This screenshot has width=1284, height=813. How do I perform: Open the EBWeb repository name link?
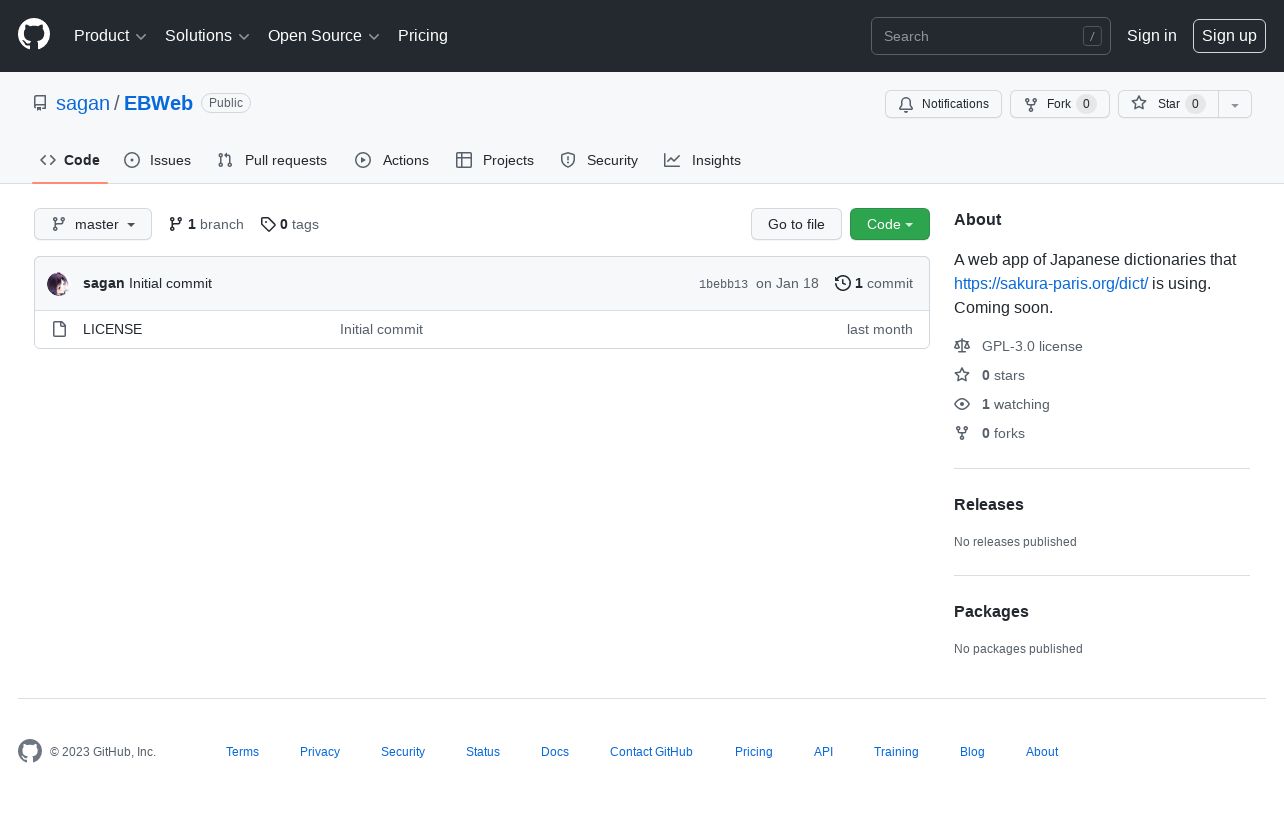(158, 103)
